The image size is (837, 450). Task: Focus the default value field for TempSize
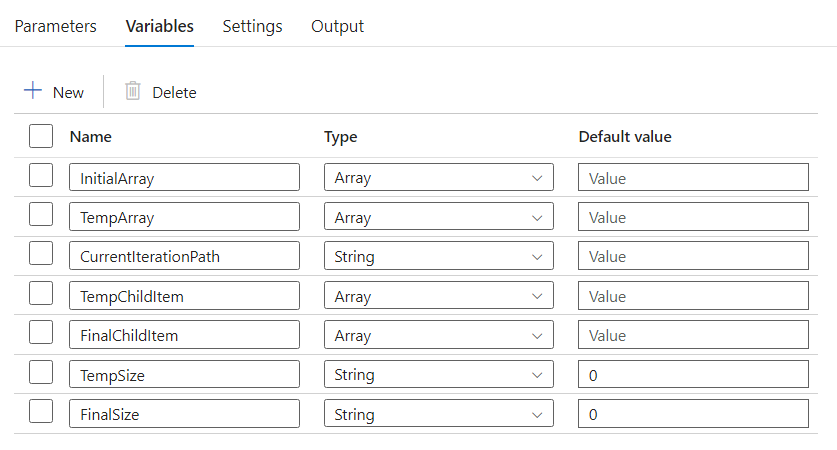693,374
